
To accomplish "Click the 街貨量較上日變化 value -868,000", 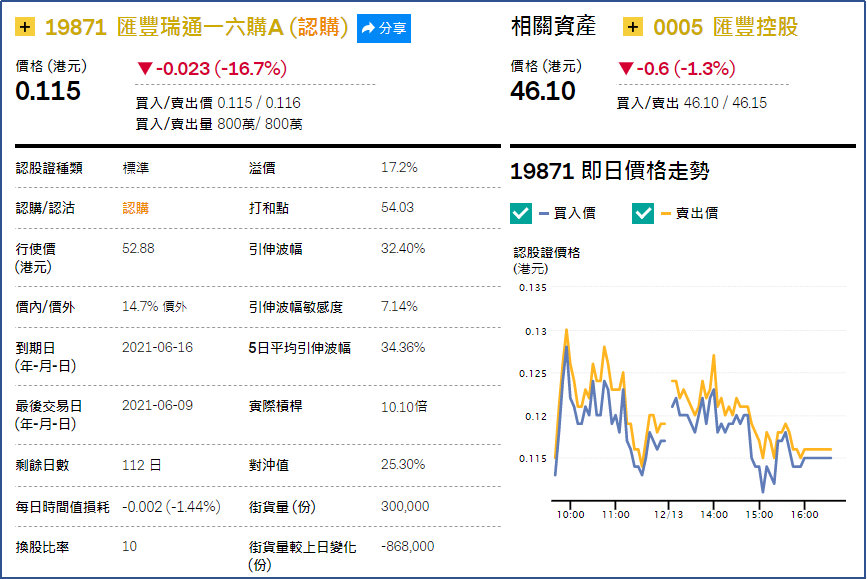I will click(x=408, y=546).
